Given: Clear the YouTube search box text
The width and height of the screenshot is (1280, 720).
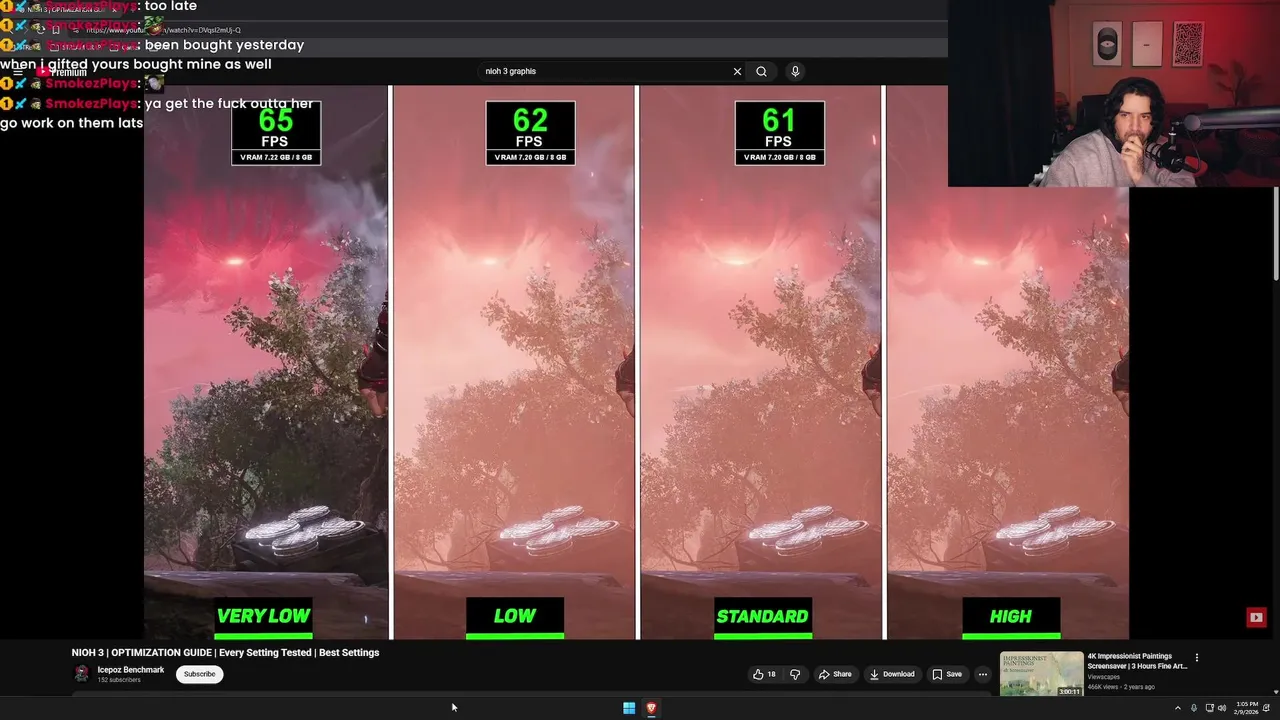Looking at the screenshot, I should [x=737, y=71].
